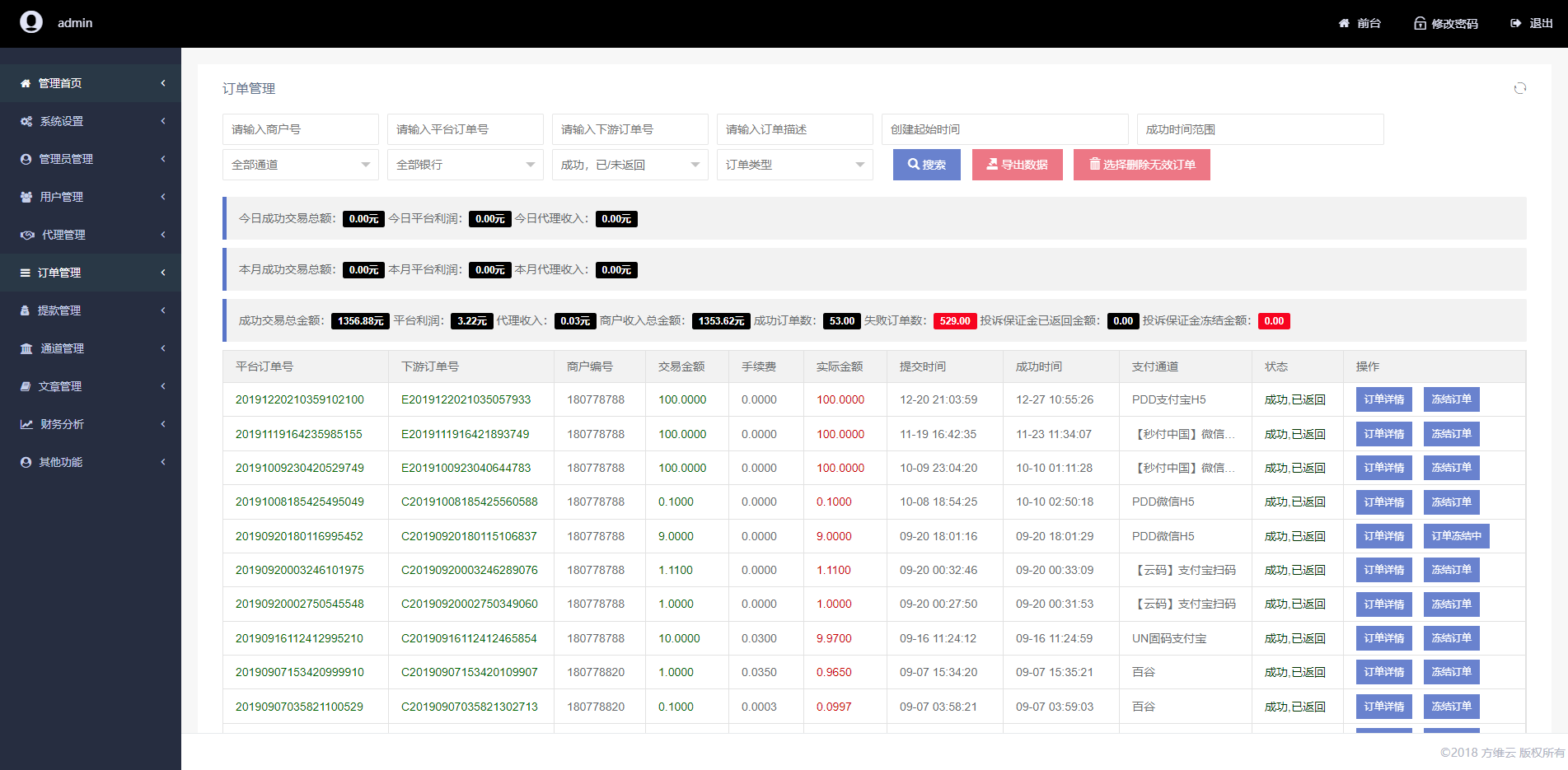
Task: Click 订单冻结中 button for the 9.0000 order
Action: (1456, 536)
